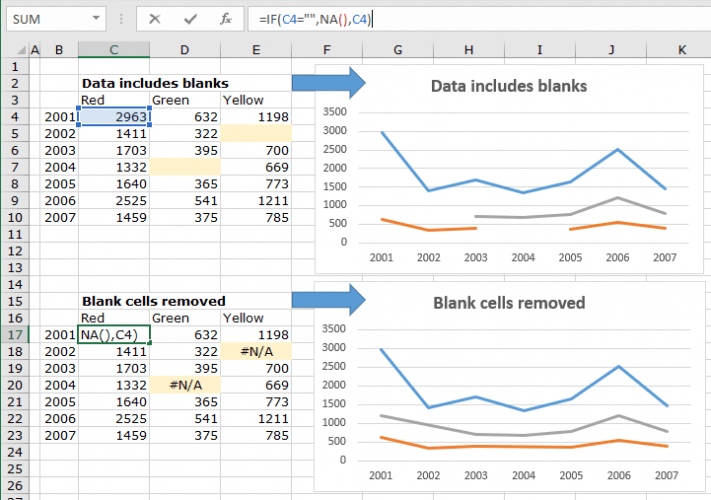This screenshot has height=500, width=711.
Task: Select row 11 header
Action: coord(15,234)
